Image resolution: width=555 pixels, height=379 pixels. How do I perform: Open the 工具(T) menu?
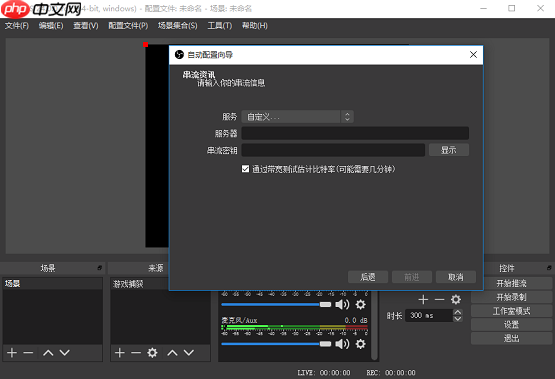click(x=219, y=25)
